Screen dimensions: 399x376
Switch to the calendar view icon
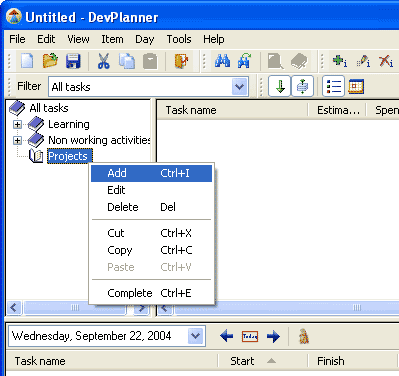click(x=356, y=87)
